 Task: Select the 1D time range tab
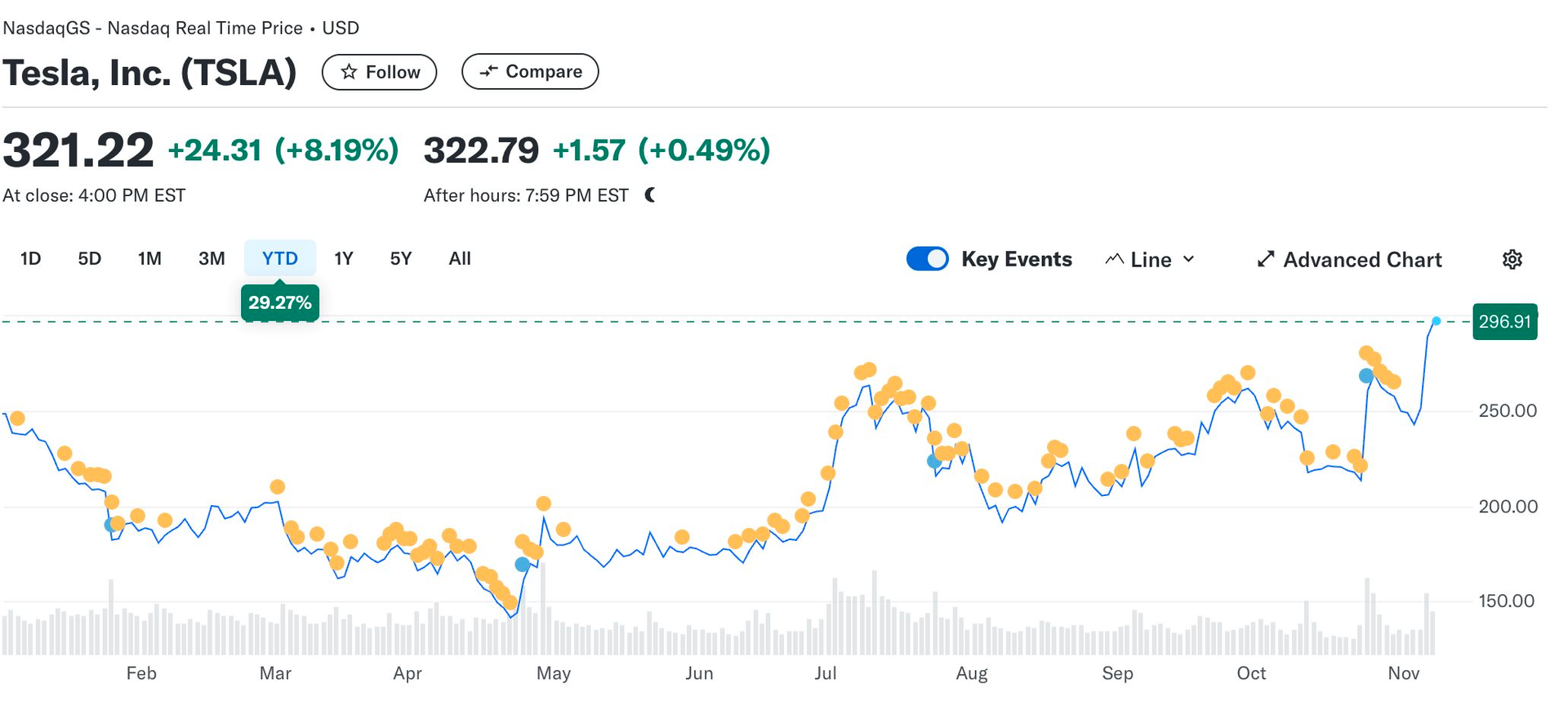point(30,259)
